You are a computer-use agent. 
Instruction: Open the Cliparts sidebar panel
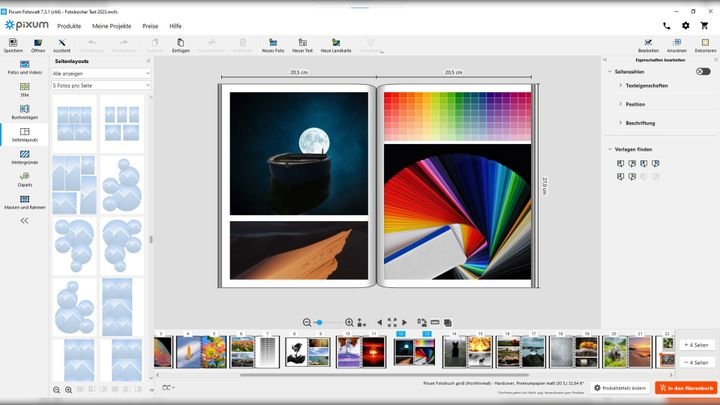click(24, 176)
